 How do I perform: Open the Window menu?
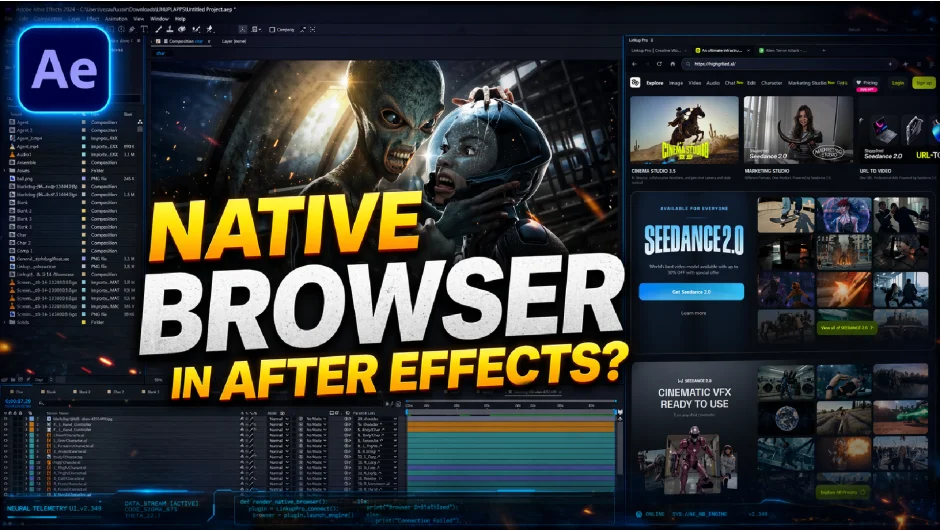point(159,19)
